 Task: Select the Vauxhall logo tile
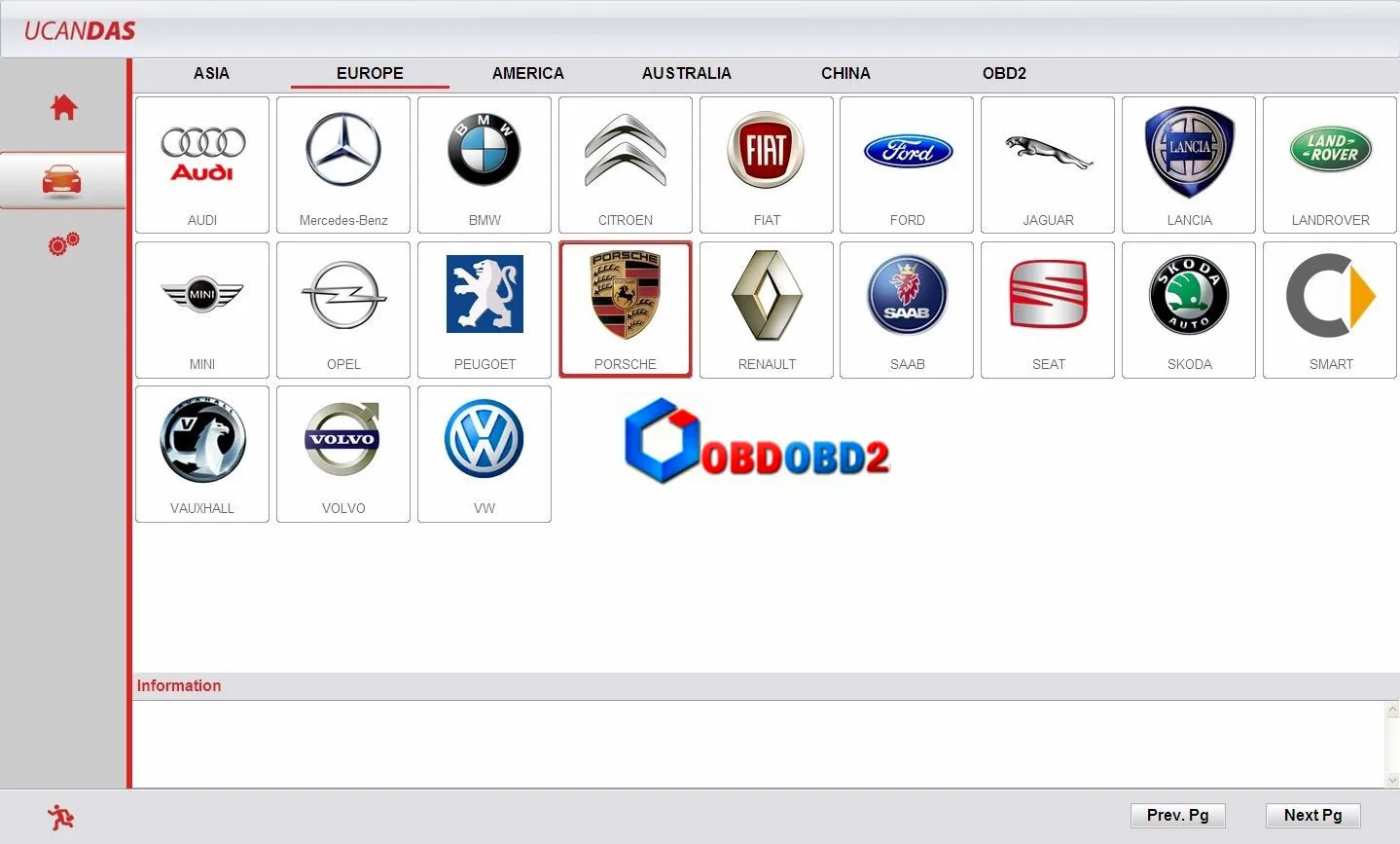click(202, 454)
